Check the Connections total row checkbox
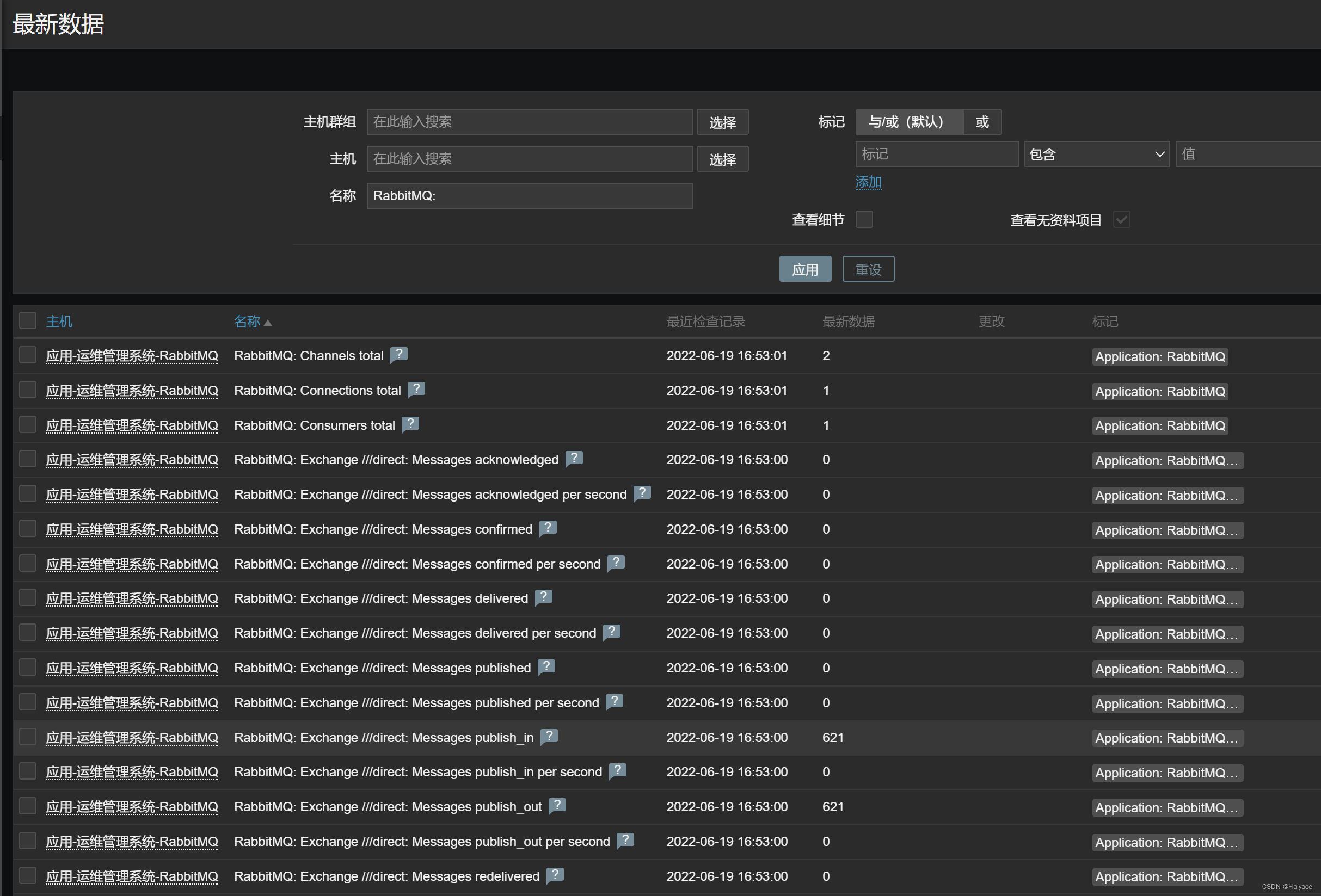 click(28, 390)
